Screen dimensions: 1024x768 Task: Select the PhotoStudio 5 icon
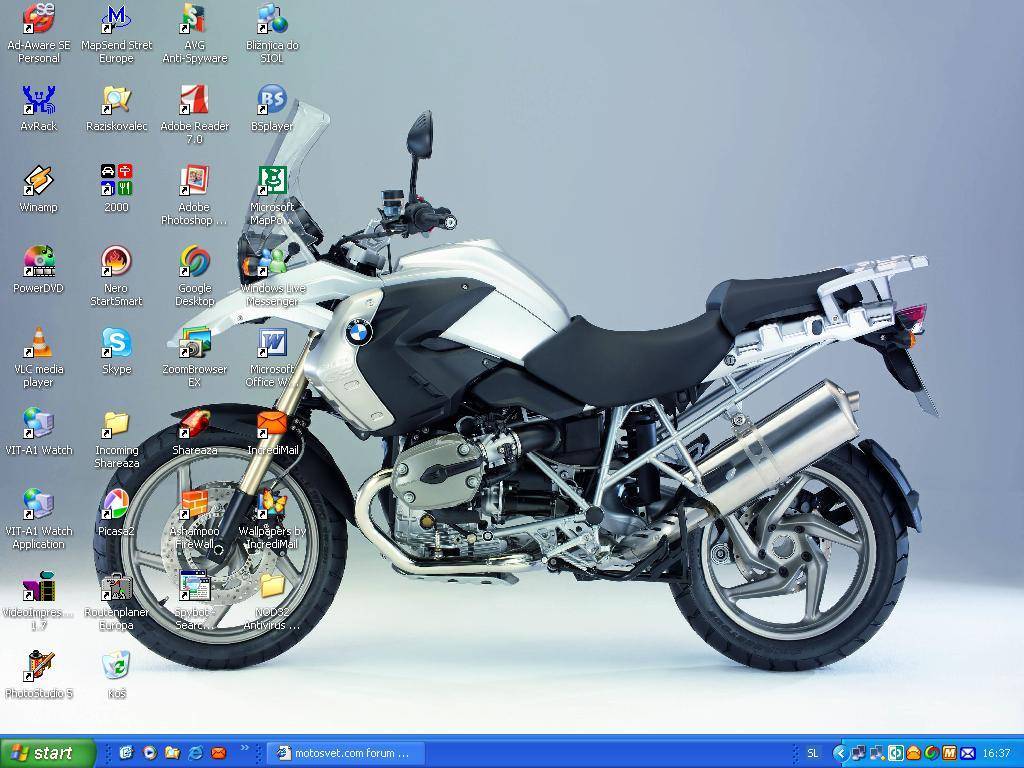39,675
